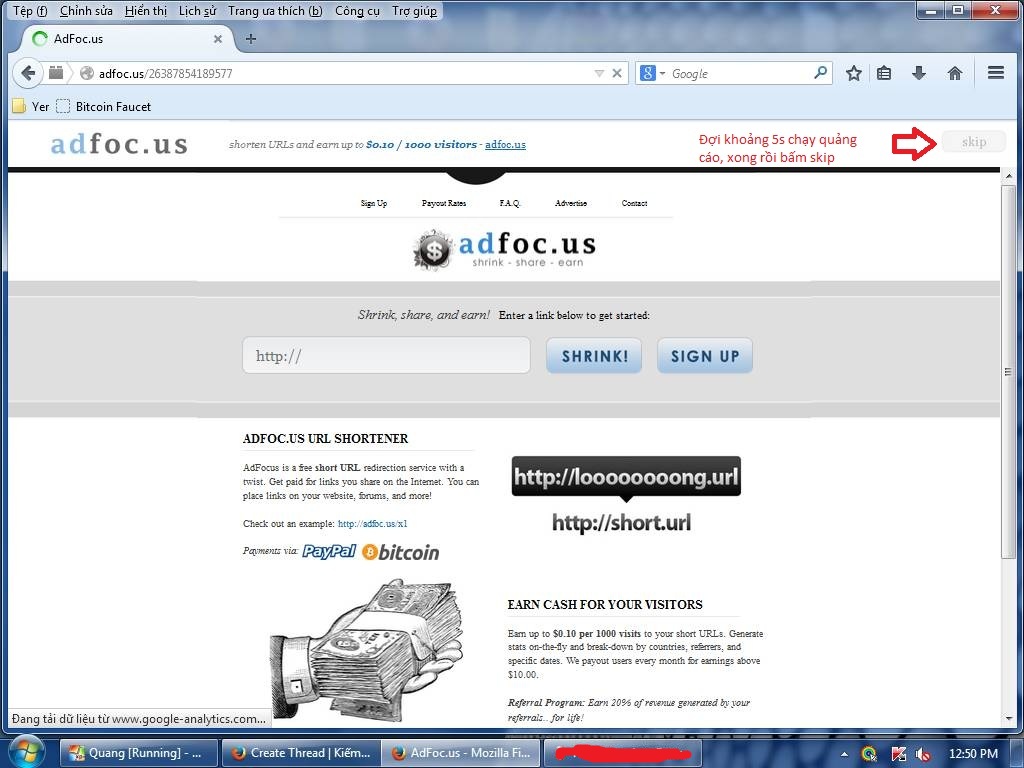This screenshot has width=1024, height=768.
Task: Go to the Firefox home page icon
Action: [x=955, y=73]
